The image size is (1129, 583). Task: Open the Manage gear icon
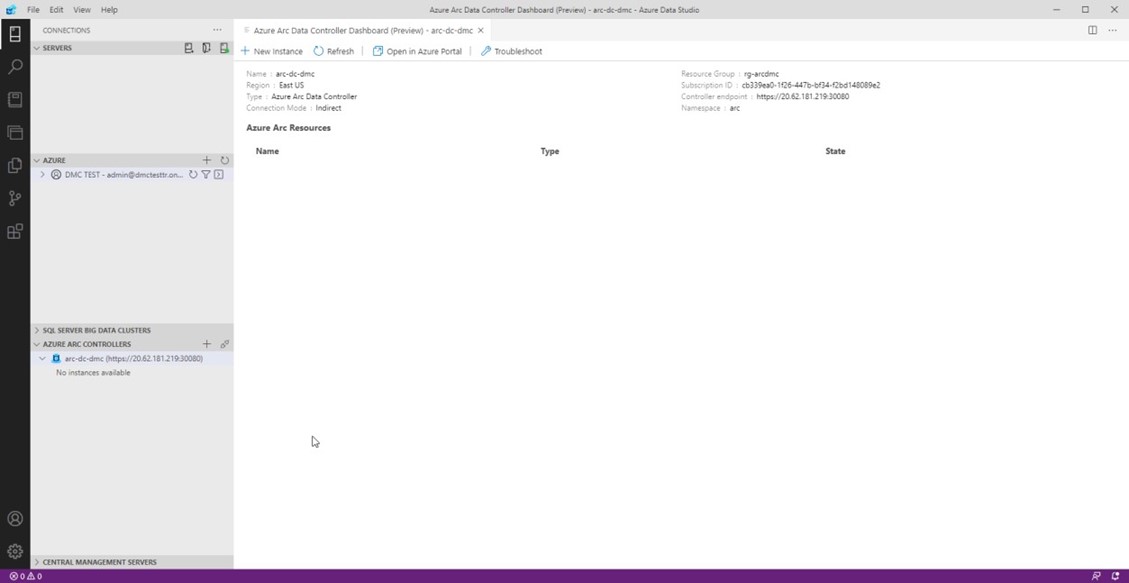[x=14, y=552]
